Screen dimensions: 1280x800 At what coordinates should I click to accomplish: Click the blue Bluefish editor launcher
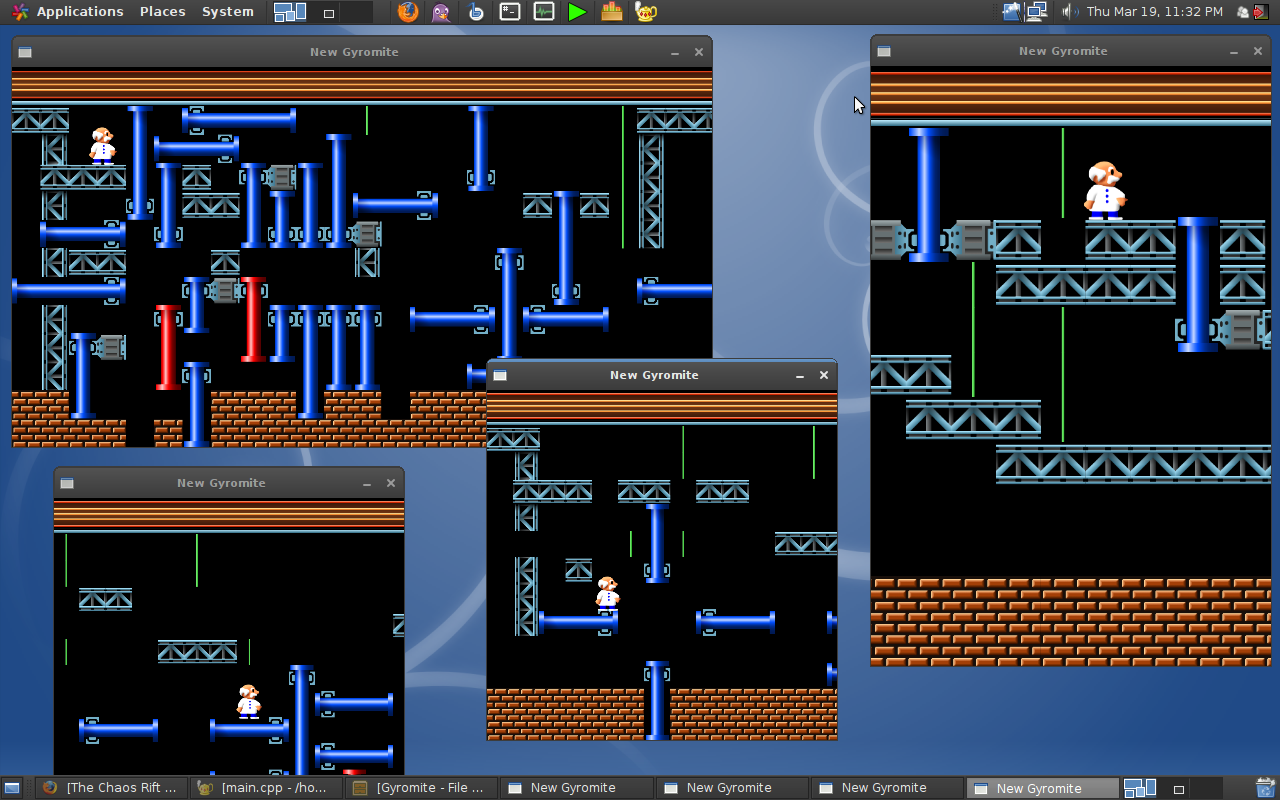point(476,12)
